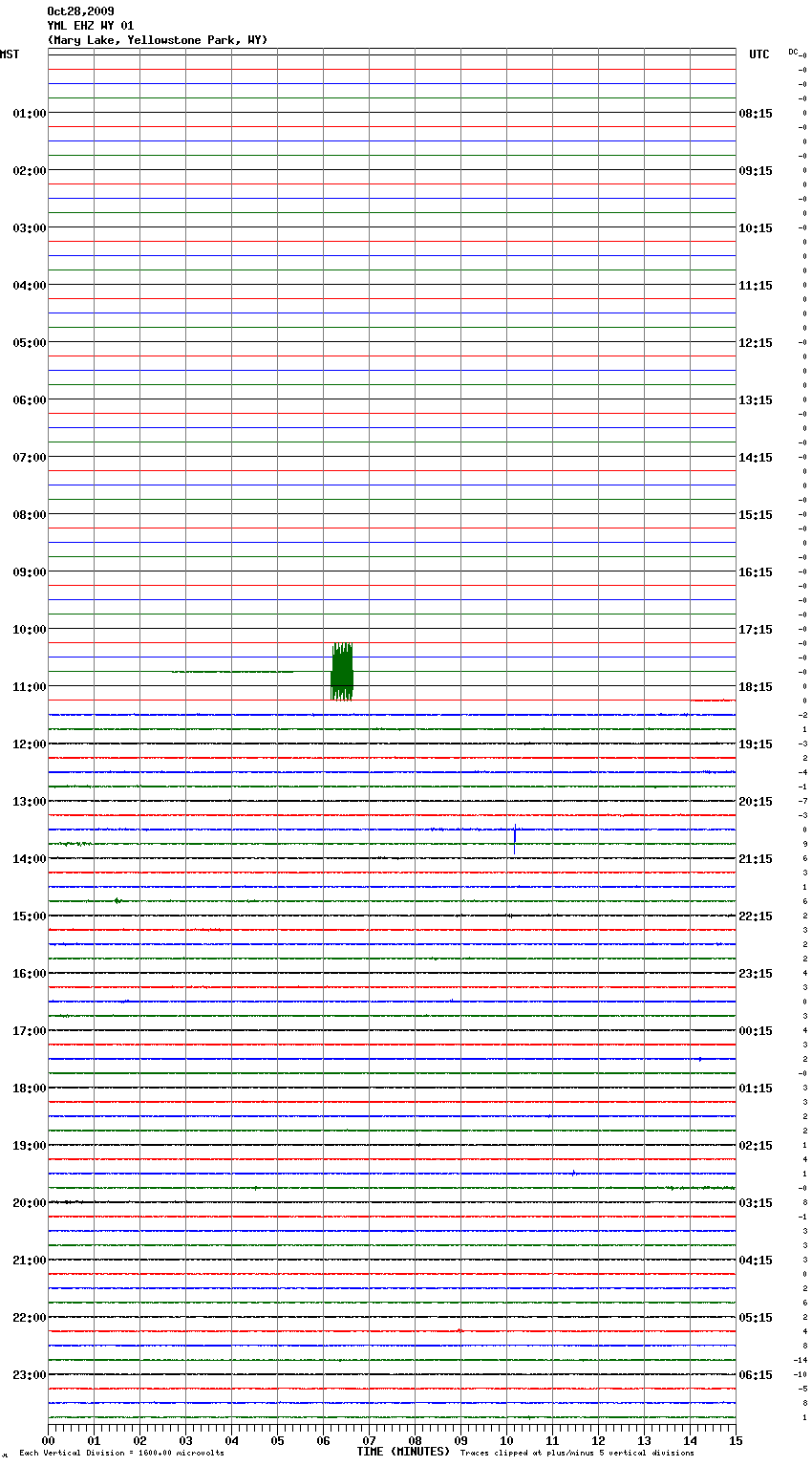Click minute 12 on the time axis
The width and height of the screenshot is (812, 1466).
point(599,1440)
